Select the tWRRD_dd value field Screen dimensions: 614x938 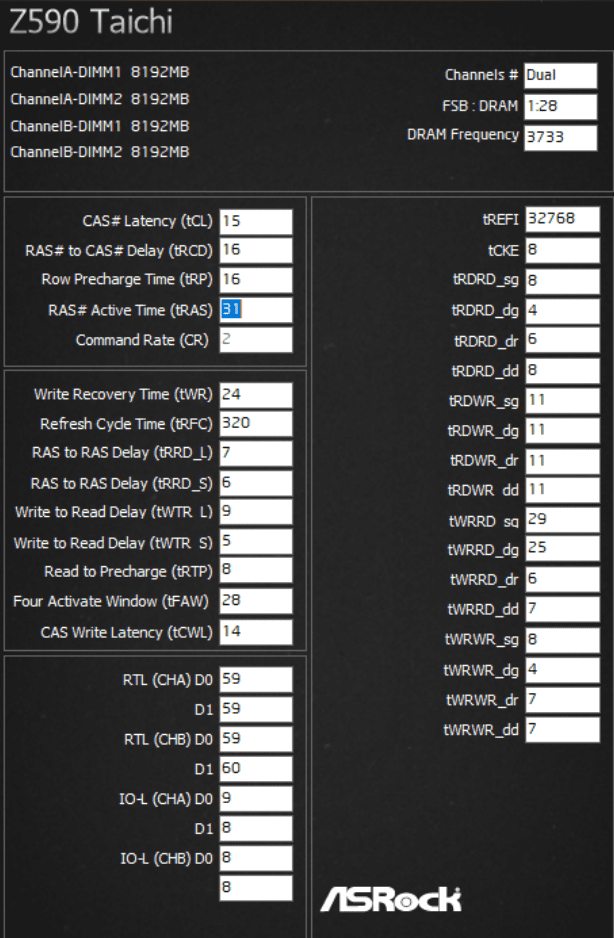coord(563,610)
